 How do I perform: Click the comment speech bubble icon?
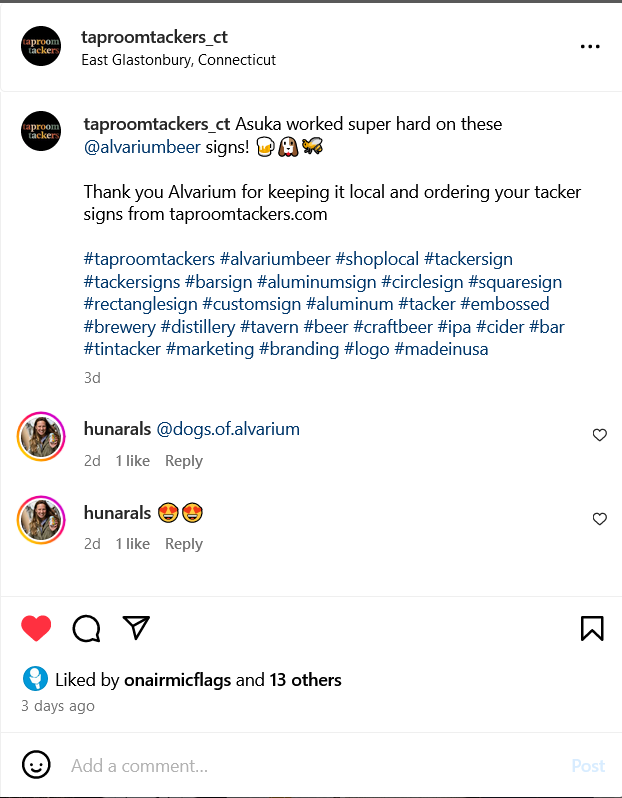tap(86, 628)
